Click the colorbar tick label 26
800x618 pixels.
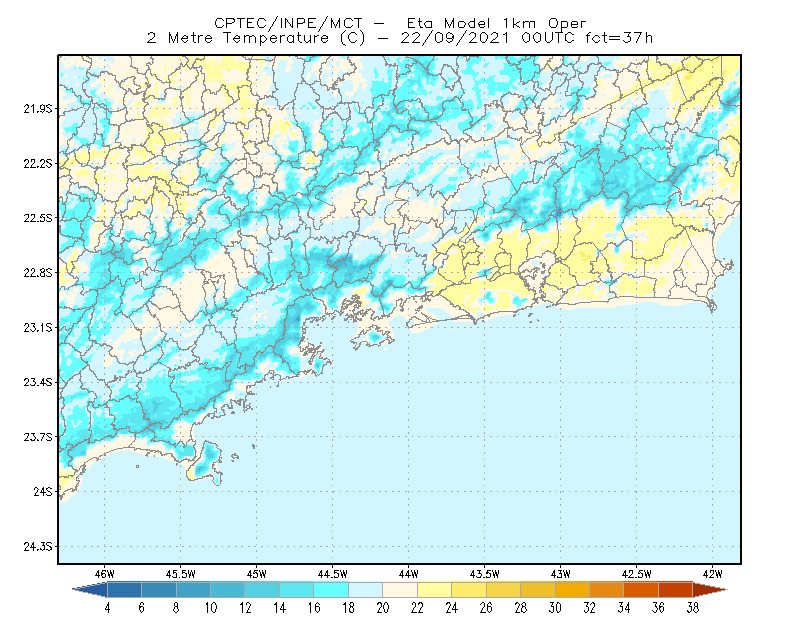coord(486,608)
